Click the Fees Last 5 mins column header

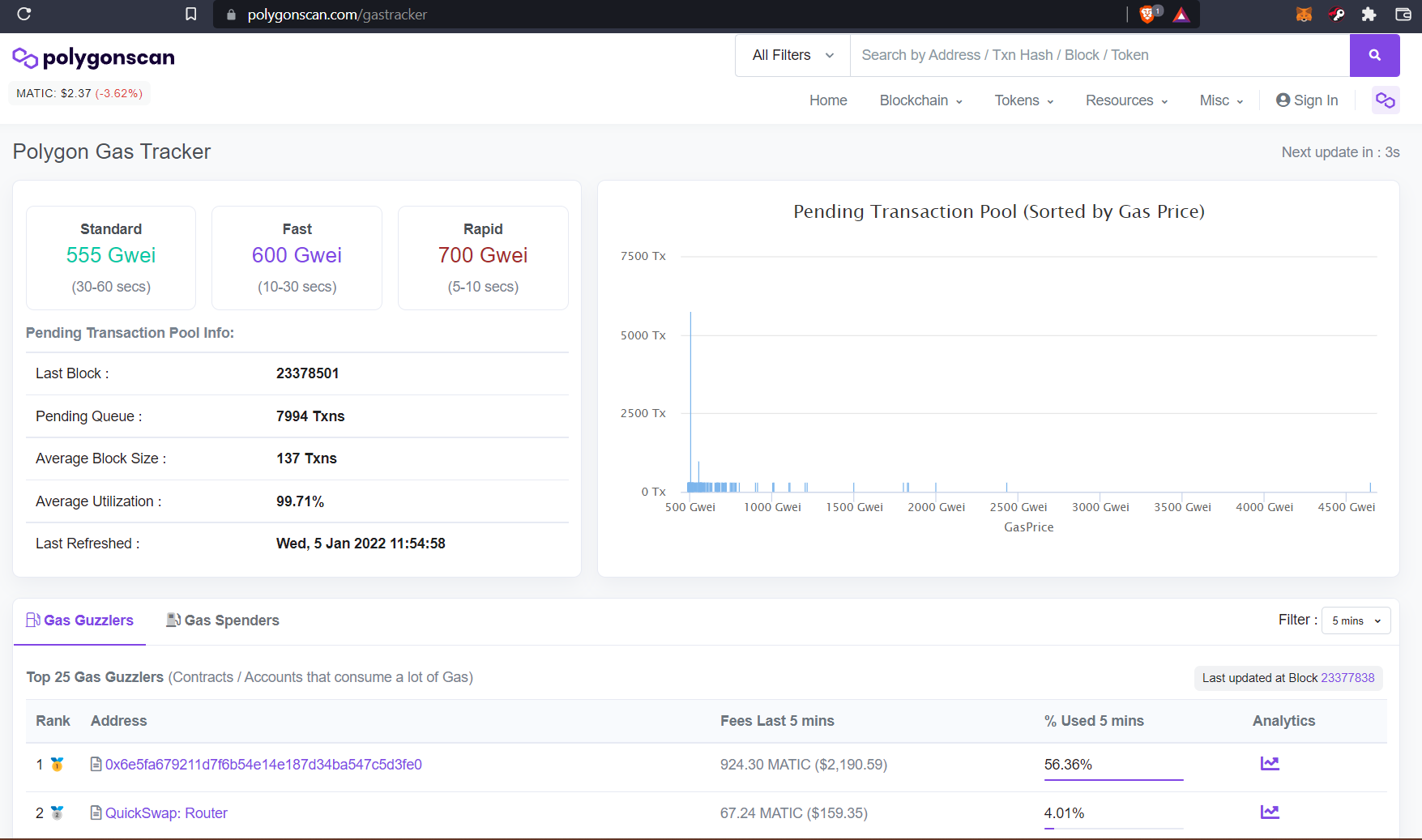pyautogui.click(x=777, y=721)
